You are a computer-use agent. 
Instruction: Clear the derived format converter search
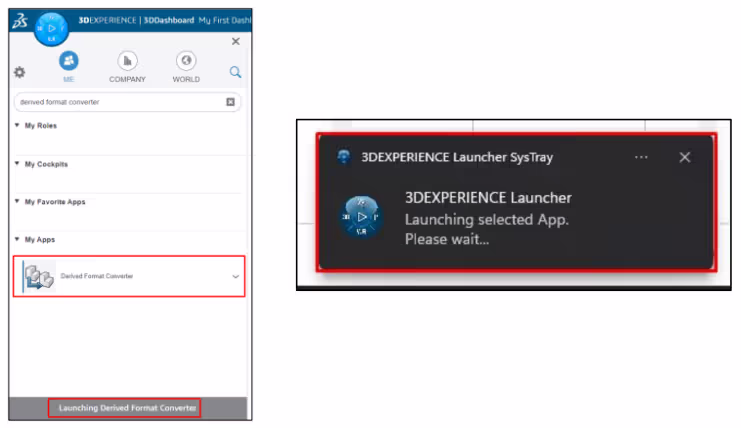click(x=230, y=102)
